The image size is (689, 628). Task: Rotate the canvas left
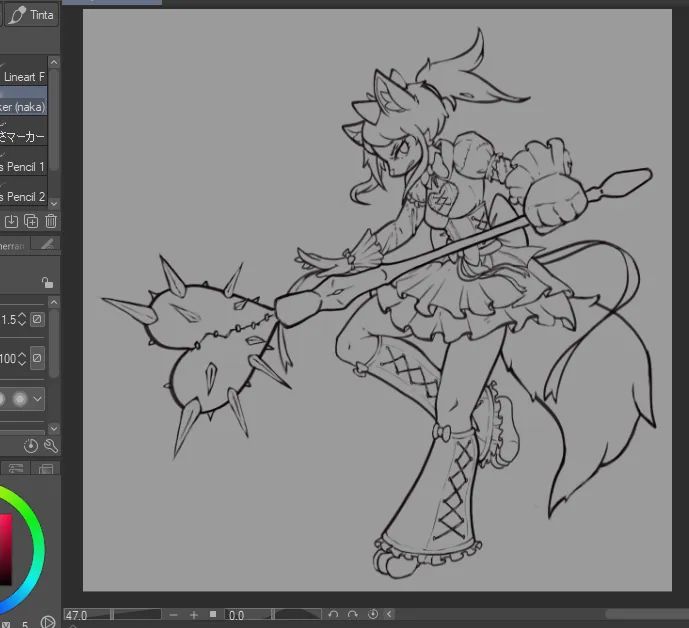[333, 614]
